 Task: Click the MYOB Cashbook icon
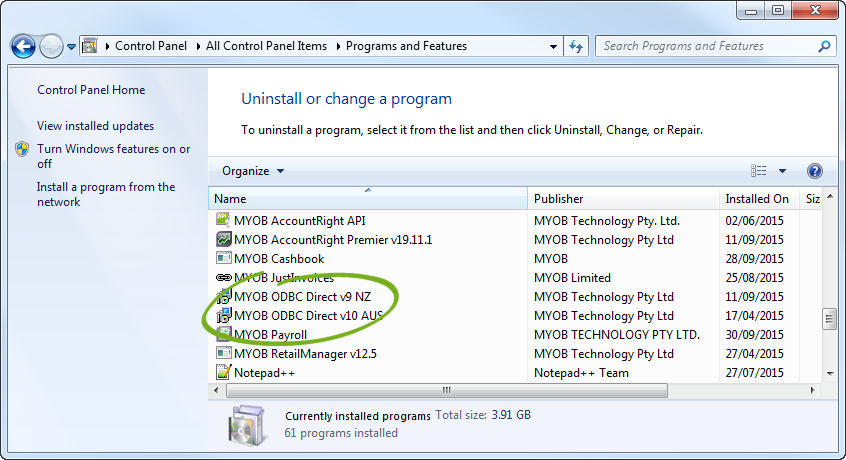click(x=223, y=258)
